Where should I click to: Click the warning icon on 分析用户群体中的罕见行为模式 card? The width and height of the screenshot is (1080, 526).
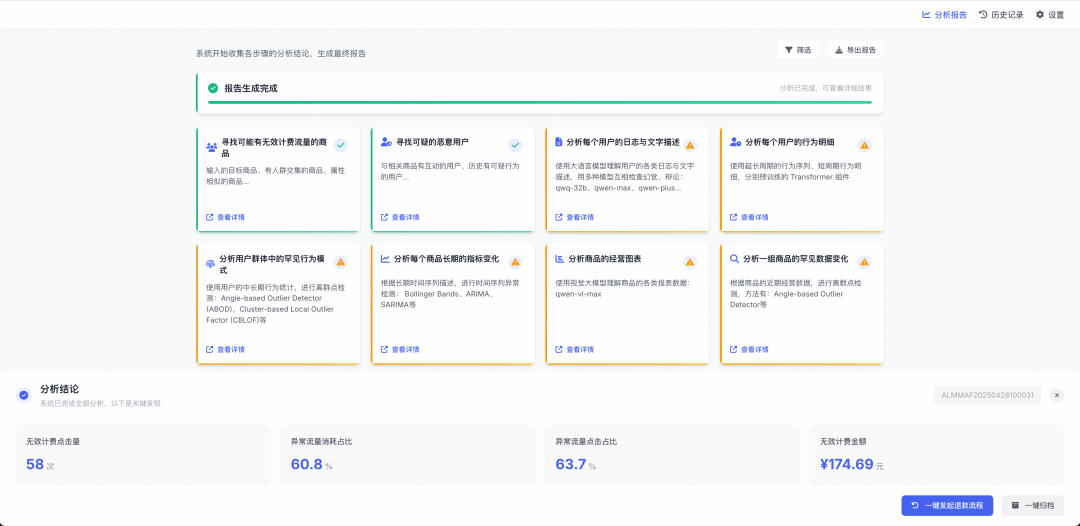[340, 262]
